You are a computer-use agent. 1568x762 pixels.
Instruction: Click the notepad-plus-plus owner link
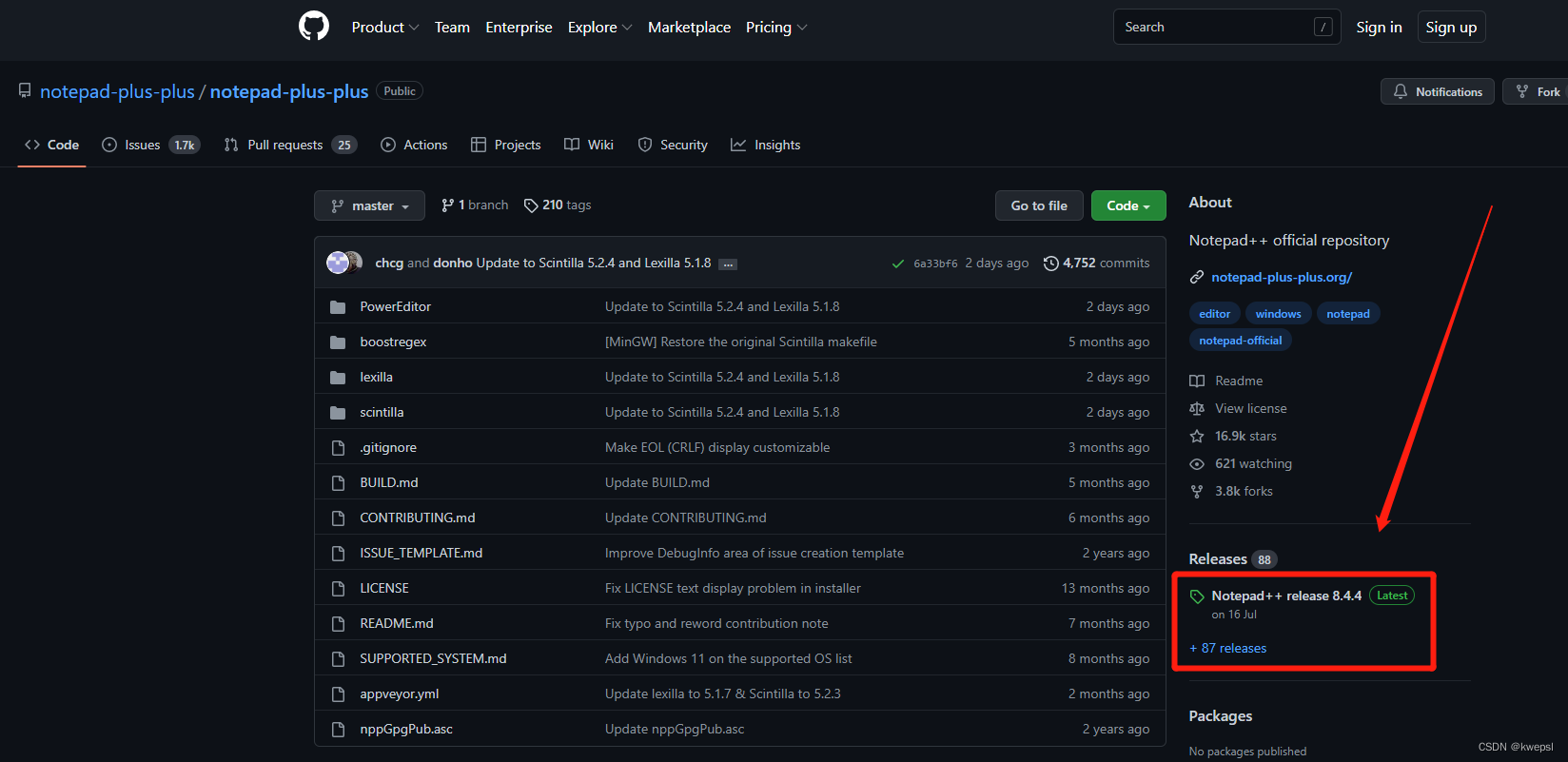[117, 91]
